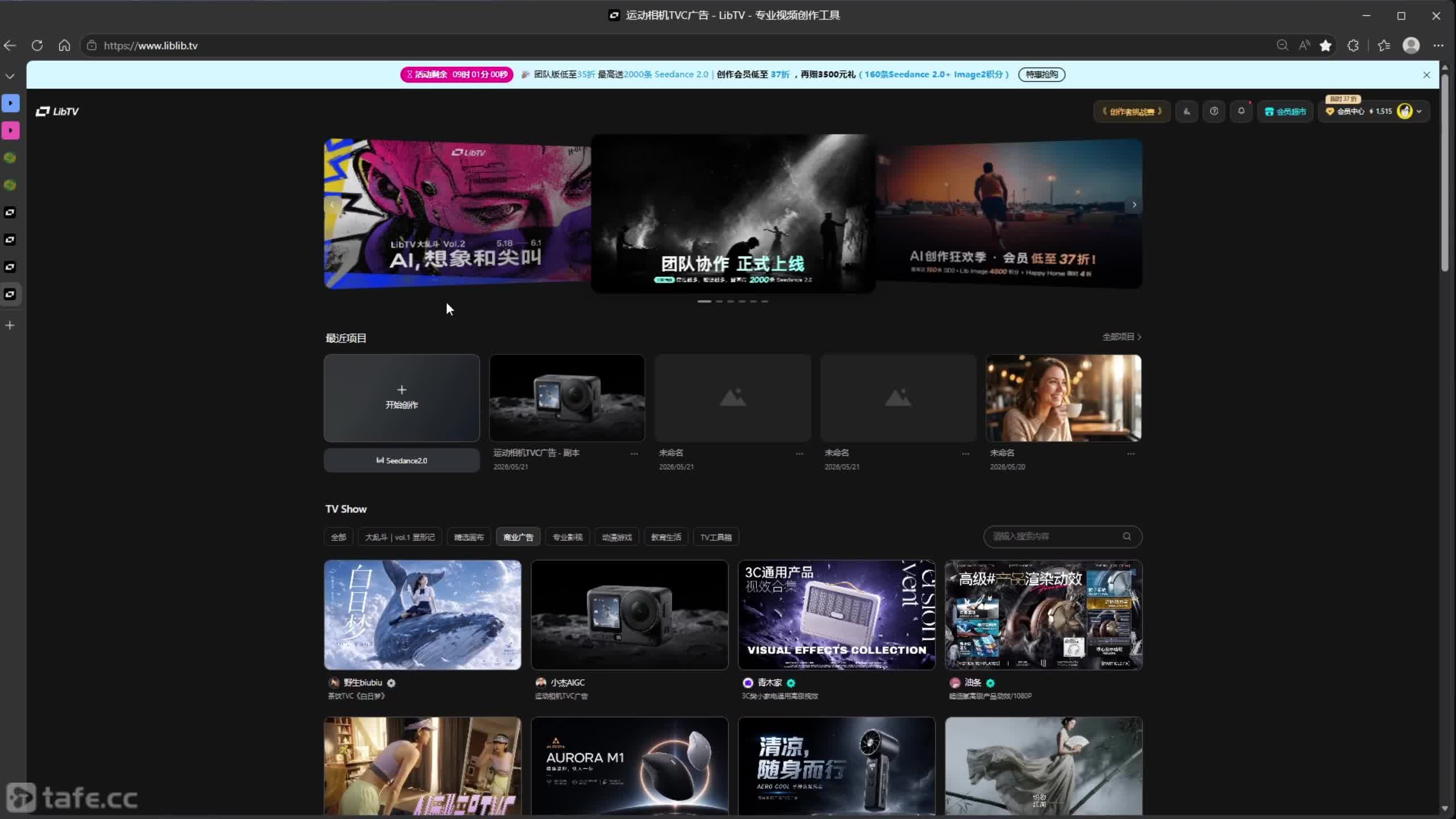The height and width of the screenshot is (819, 1456).
Task: Click the search magnifier icon in TV Show
Action: click(1127, 536)
